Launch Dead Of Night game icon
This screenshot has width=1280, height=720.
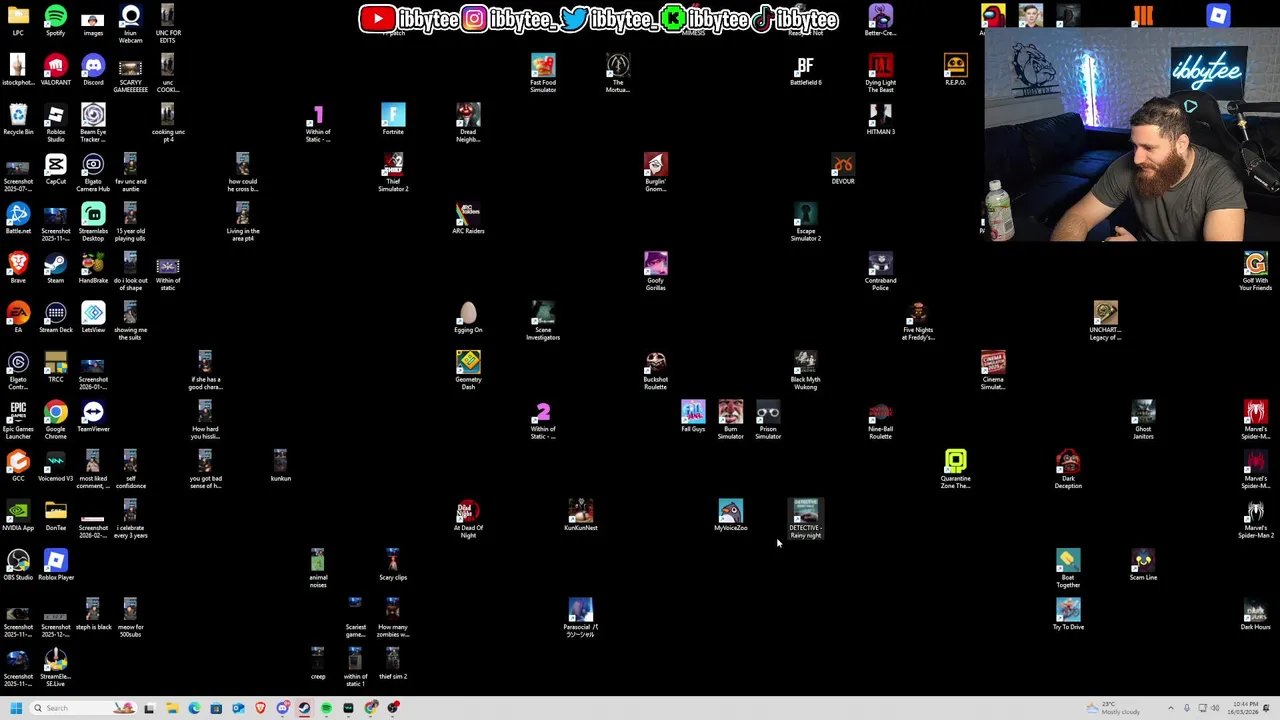click(468, 519)
